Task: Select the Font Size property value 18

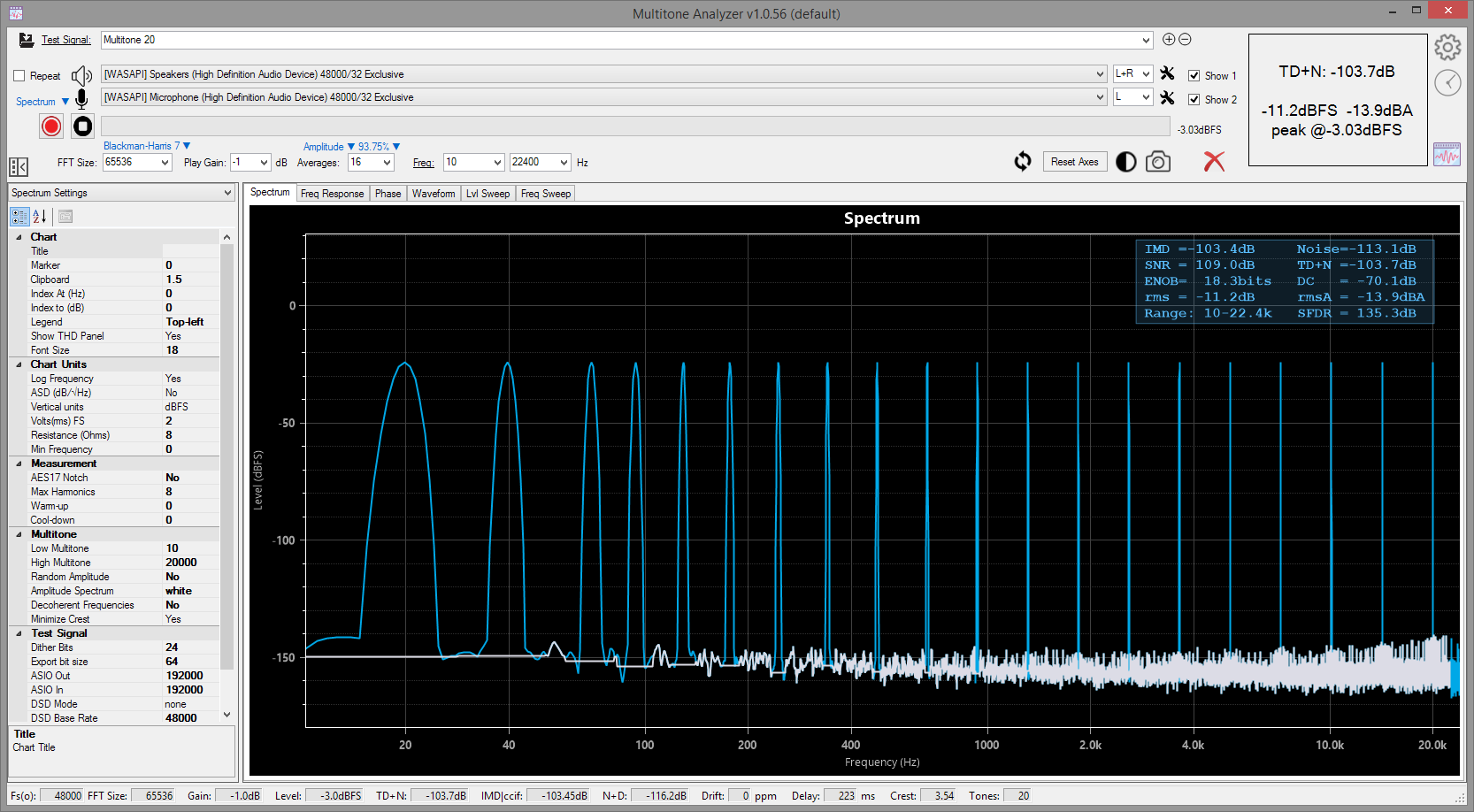Action: click(191, 350)
